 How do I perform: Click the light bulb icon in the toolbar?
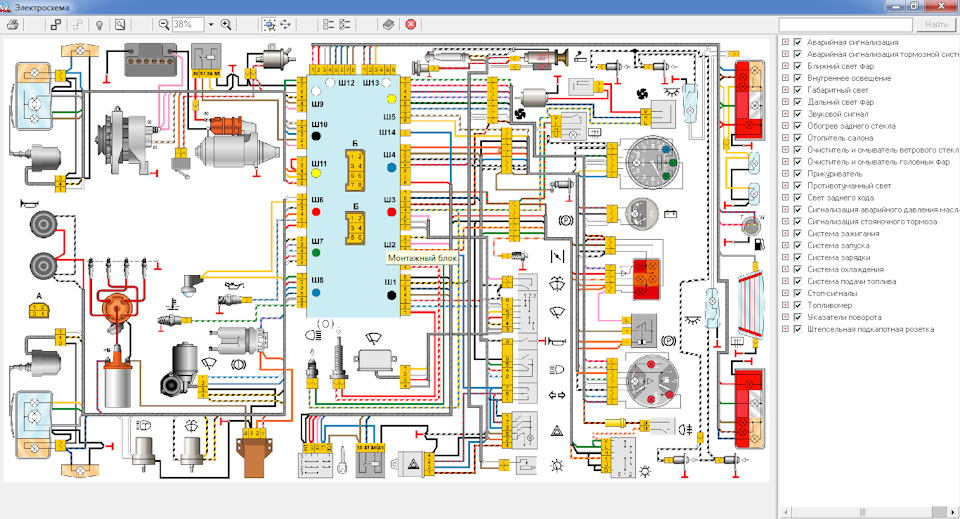coord(99,24)
